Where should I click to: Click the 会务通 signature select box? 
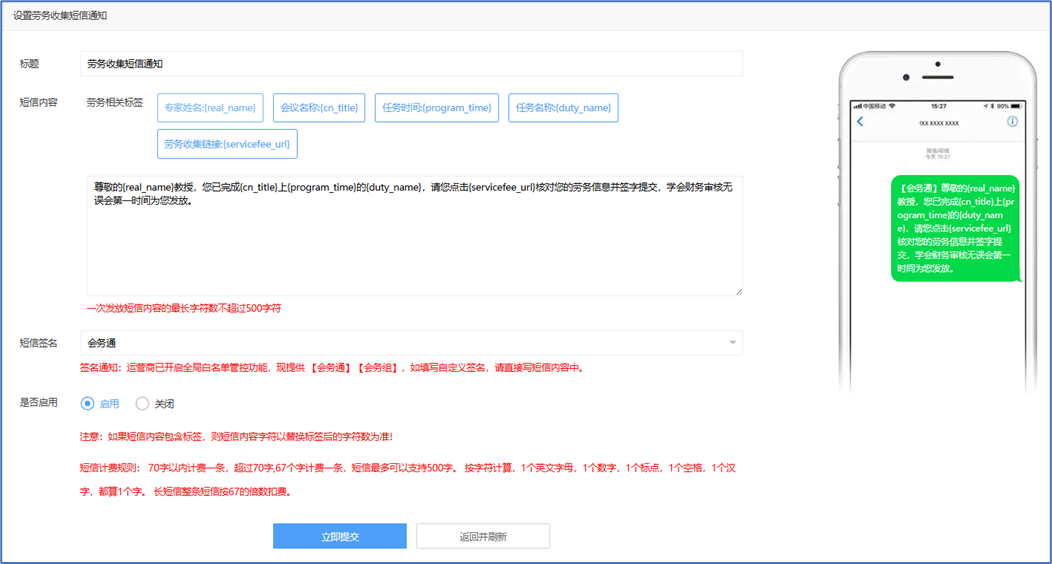click(x=411, y=343)
